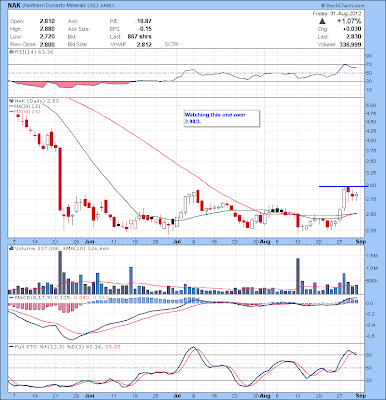Click the Sep label on price chart axis

click(x=361, y=241)
